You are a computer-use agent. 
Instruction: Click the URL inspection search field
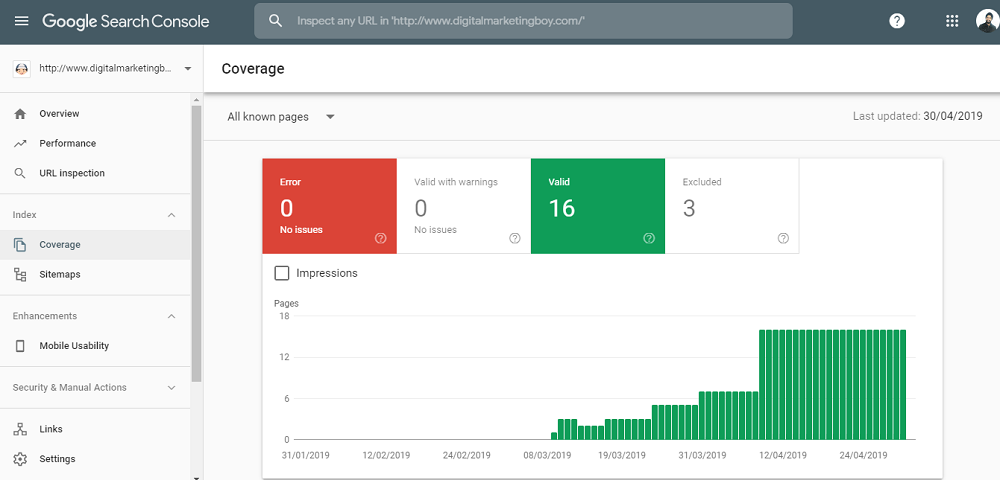coord(524,21)
